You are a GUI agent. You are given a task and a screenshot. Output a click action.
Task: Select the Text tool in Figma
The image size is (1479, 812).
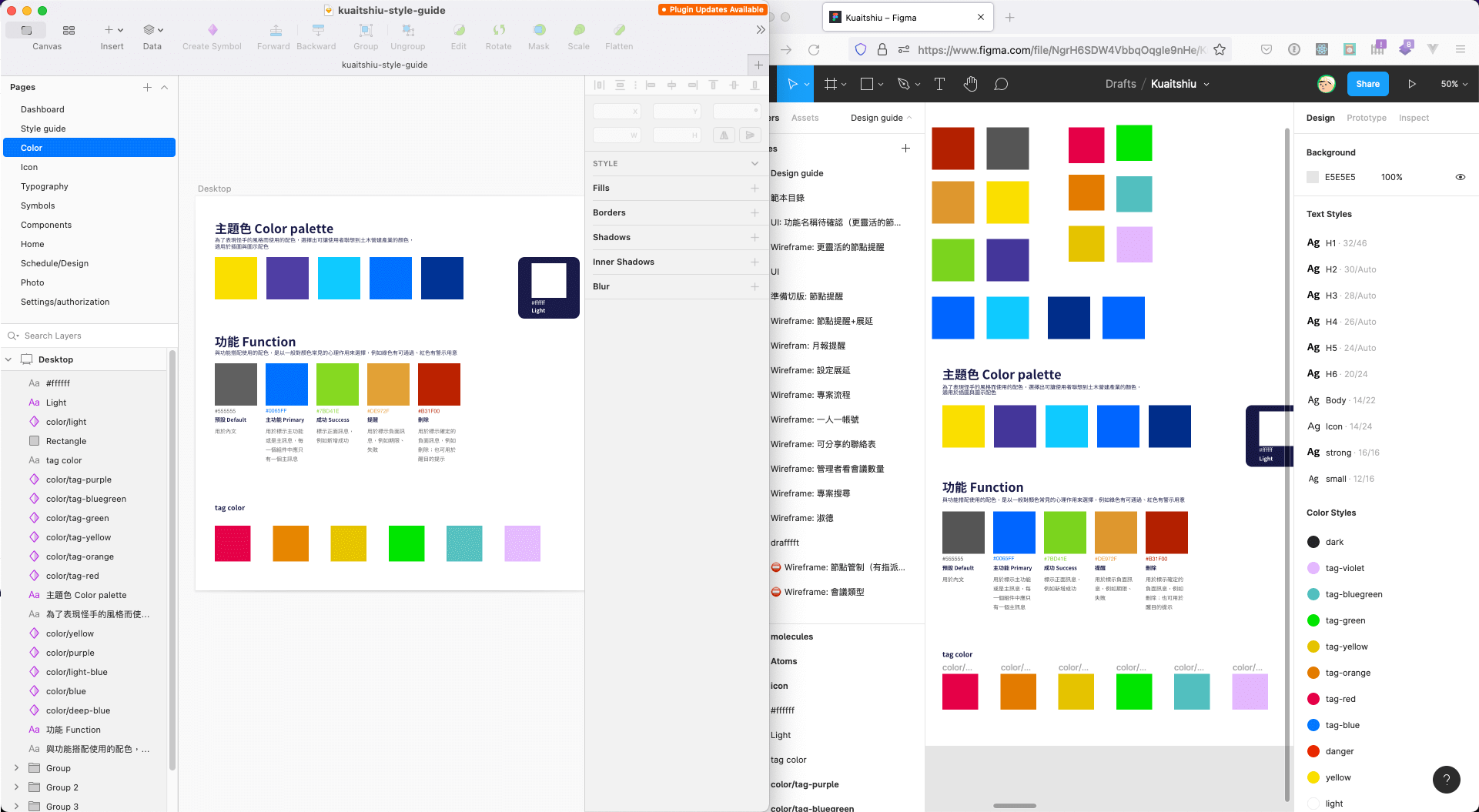[x=939, y=84]
